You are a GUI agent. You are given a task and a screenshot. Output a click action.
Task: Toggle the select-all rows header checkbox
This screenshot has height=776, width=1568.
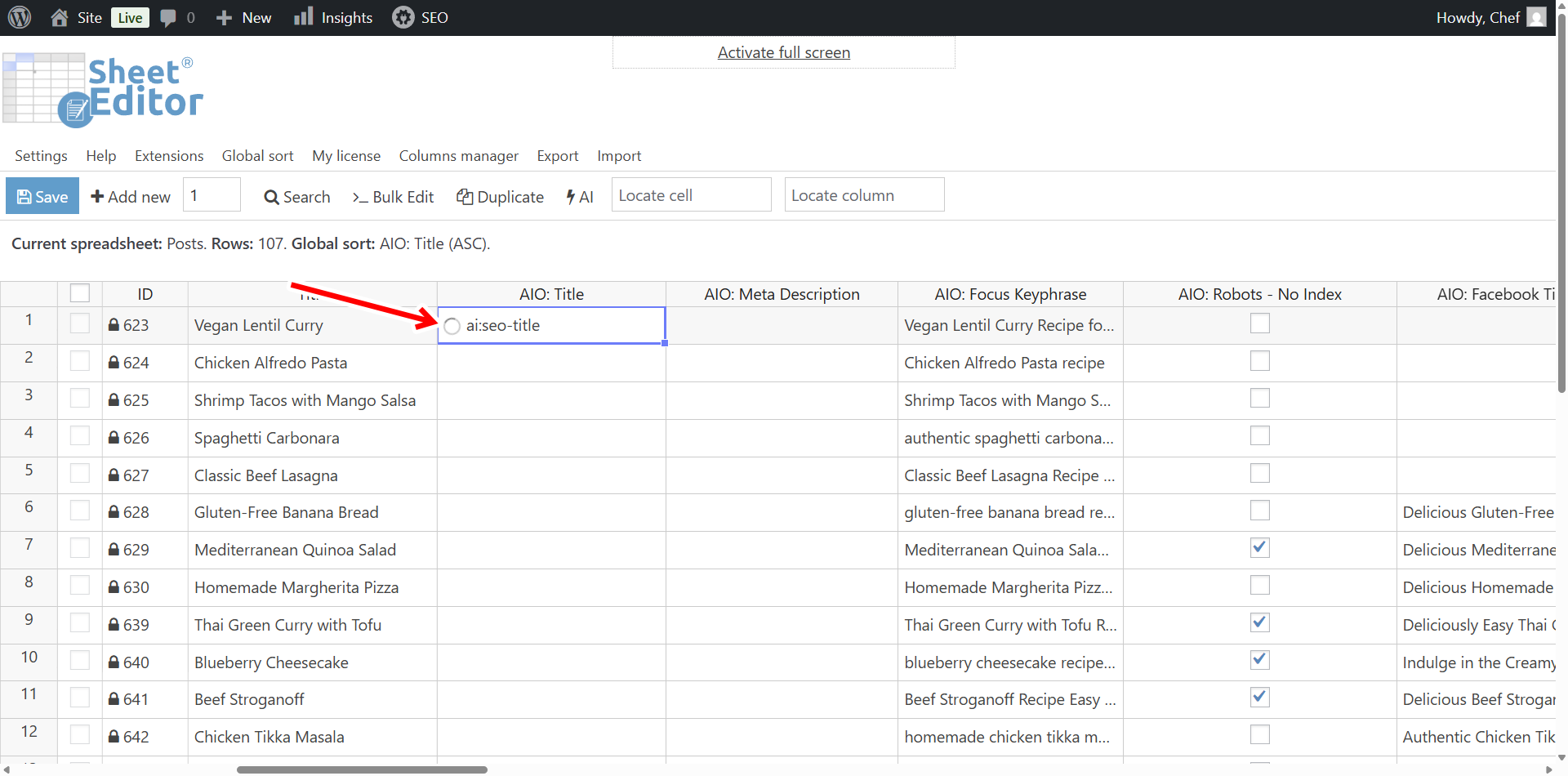80,293
